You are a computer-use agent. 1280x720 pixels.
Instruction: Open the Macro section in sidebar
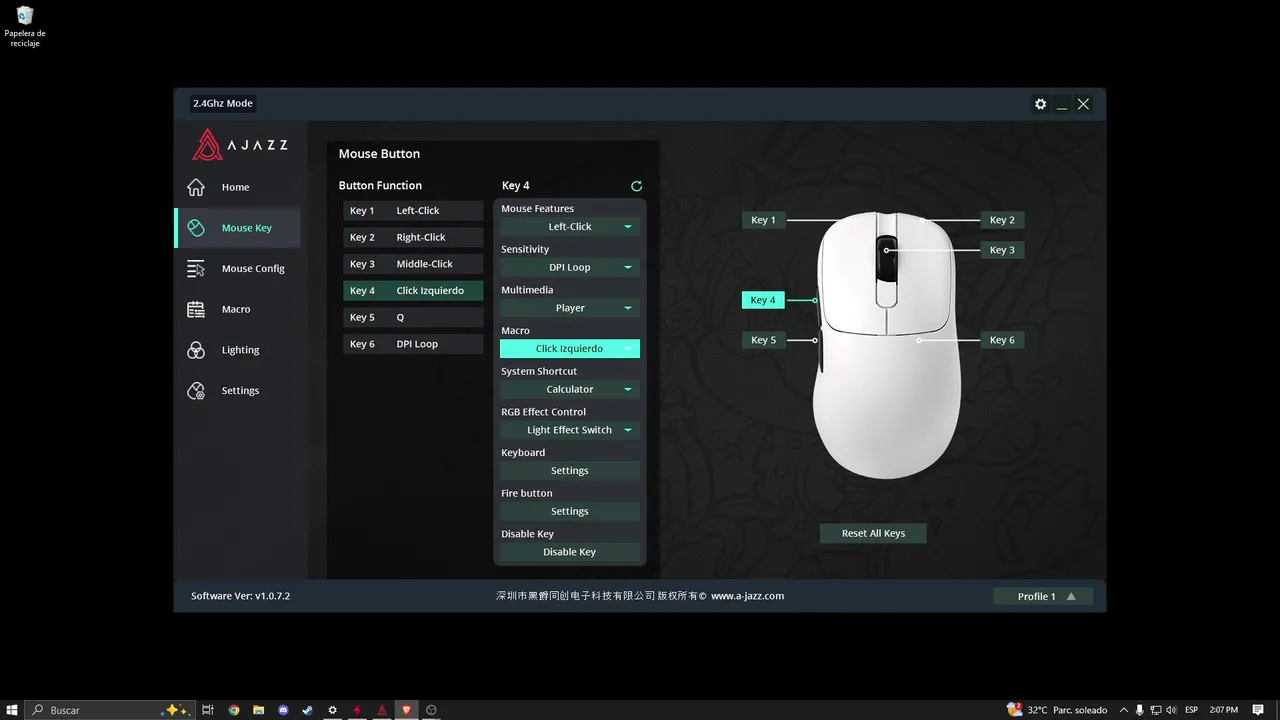point(237,310)
